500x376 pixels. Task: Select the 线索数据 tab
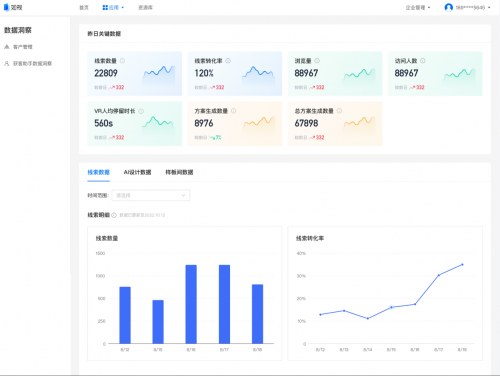coord(98,172)
